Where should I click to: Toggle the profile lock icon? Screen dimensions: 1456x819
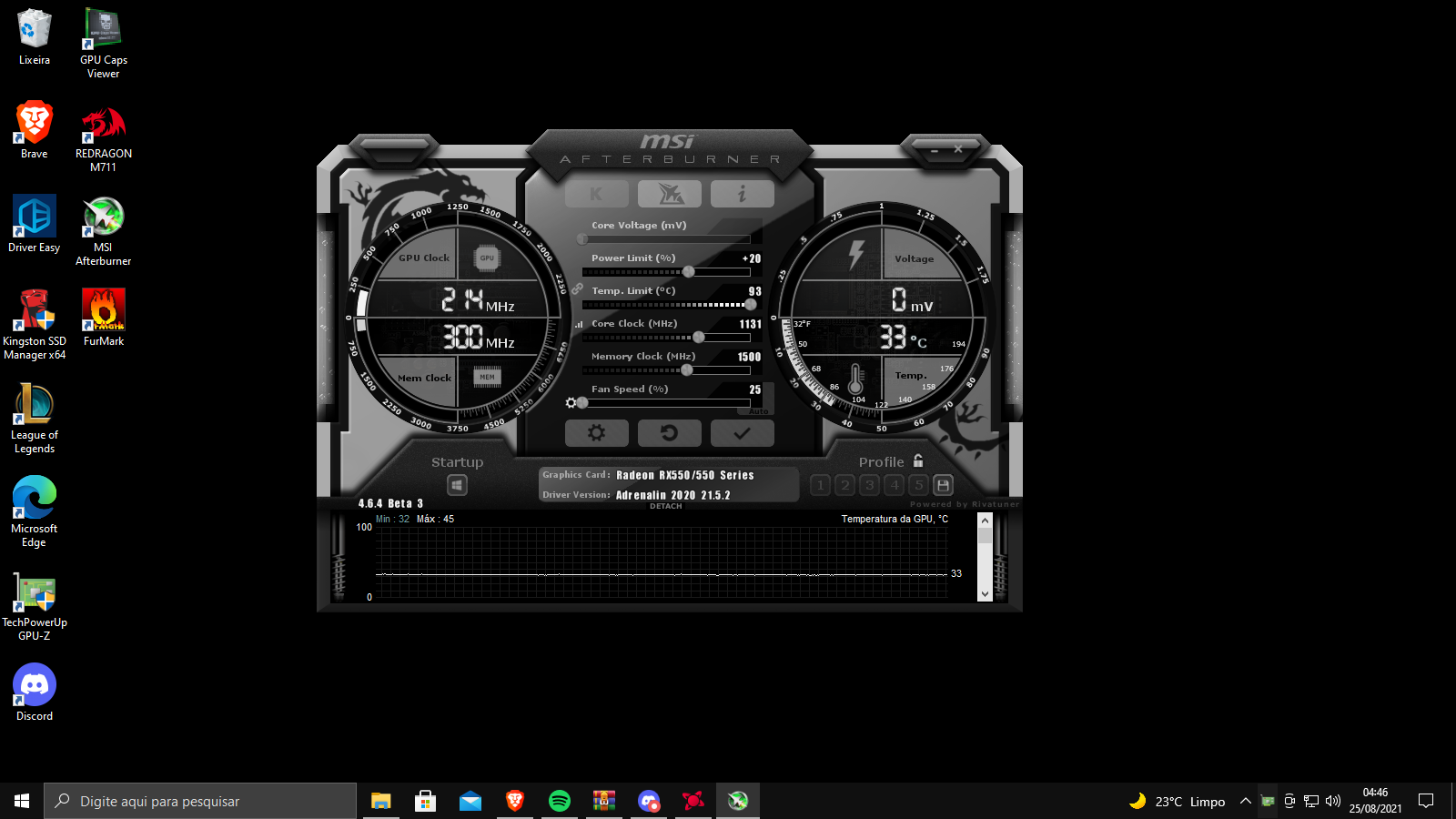coord(918,460)
